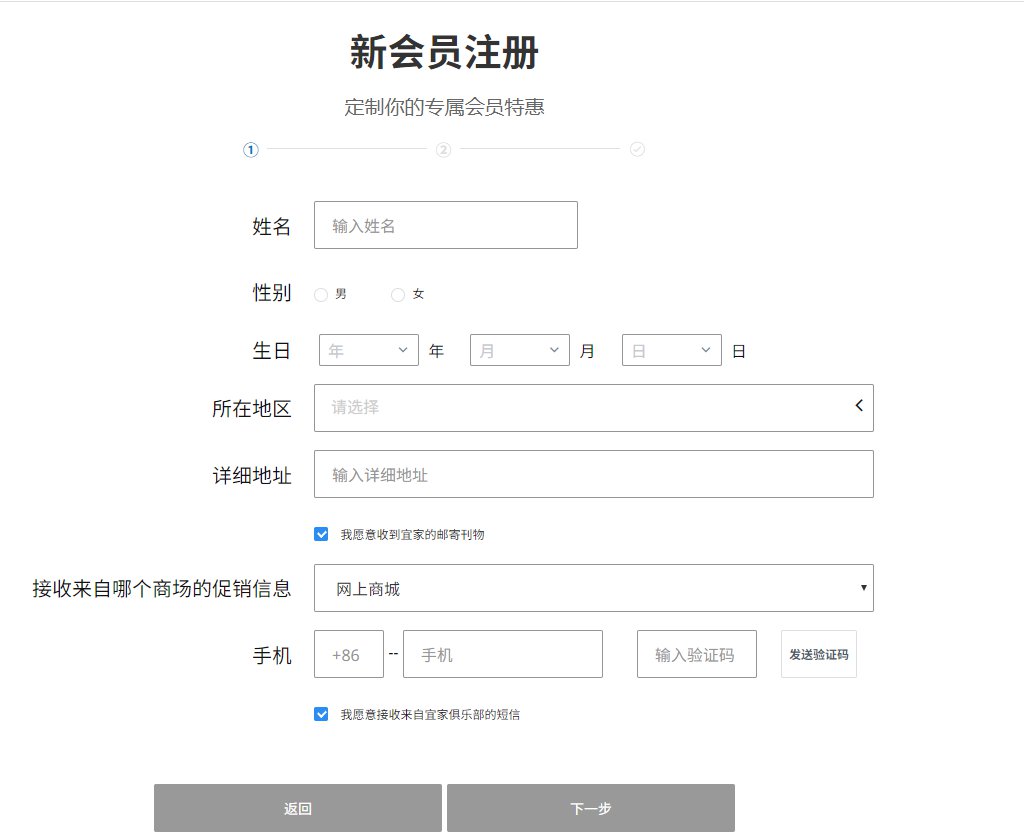Click the 发送验证码 send code button

tap(818, 654)
